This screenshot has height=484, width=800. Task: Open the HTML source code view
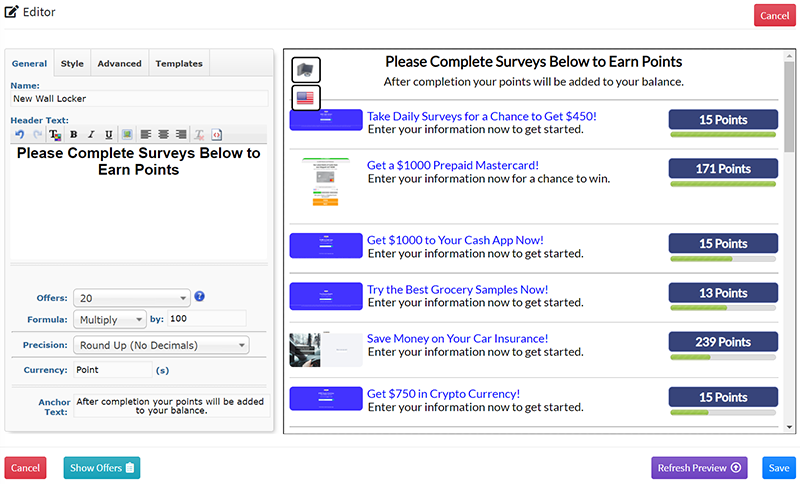(217, 134)
